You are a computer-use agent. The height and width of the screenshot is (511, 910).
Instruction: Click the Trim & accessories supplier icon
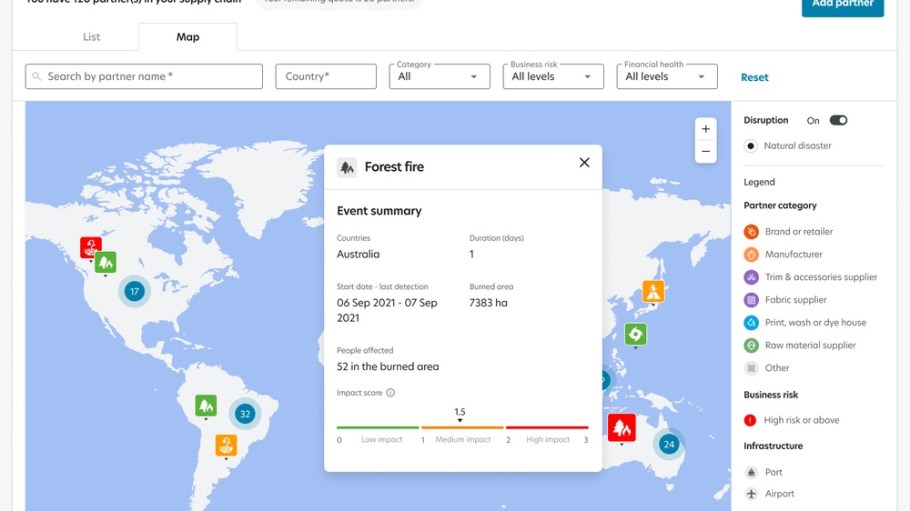pyautogui.click(x=751, y=277)
